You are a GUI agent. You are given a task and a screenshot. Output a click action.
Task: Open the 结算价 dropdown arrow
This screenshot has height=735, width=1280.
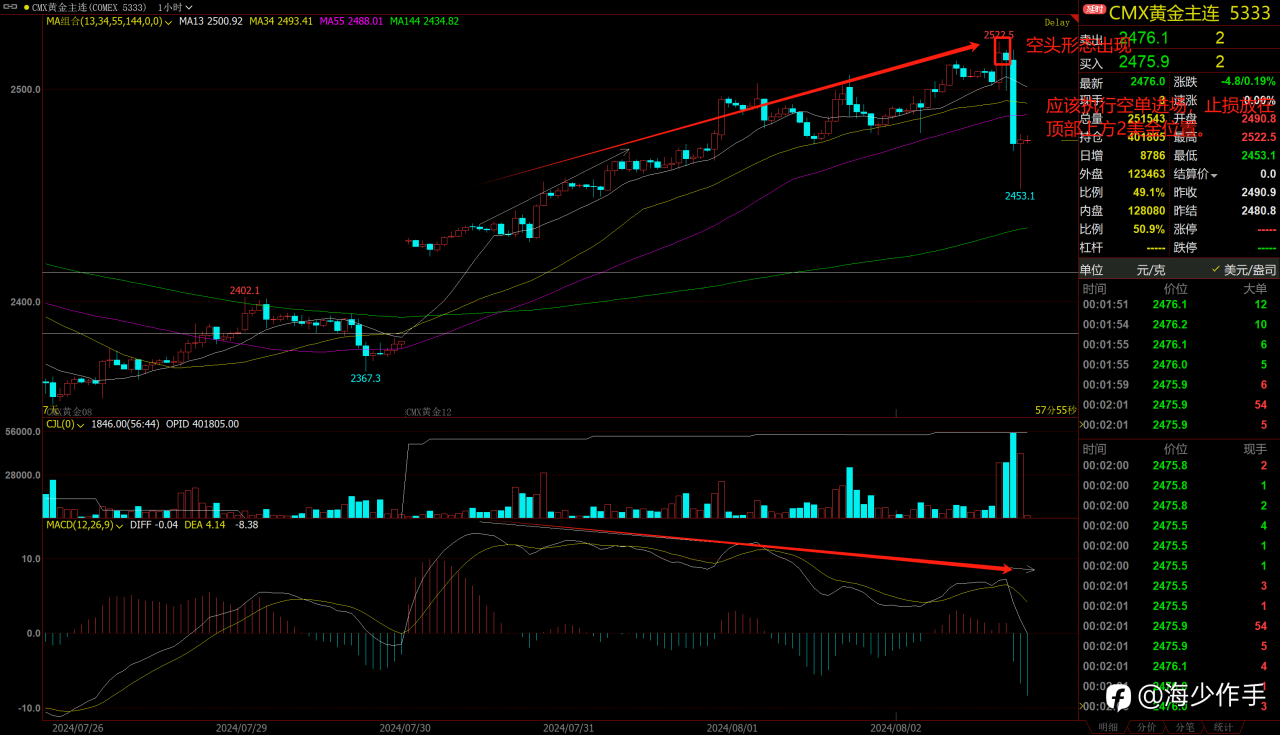coord(1214,174)
